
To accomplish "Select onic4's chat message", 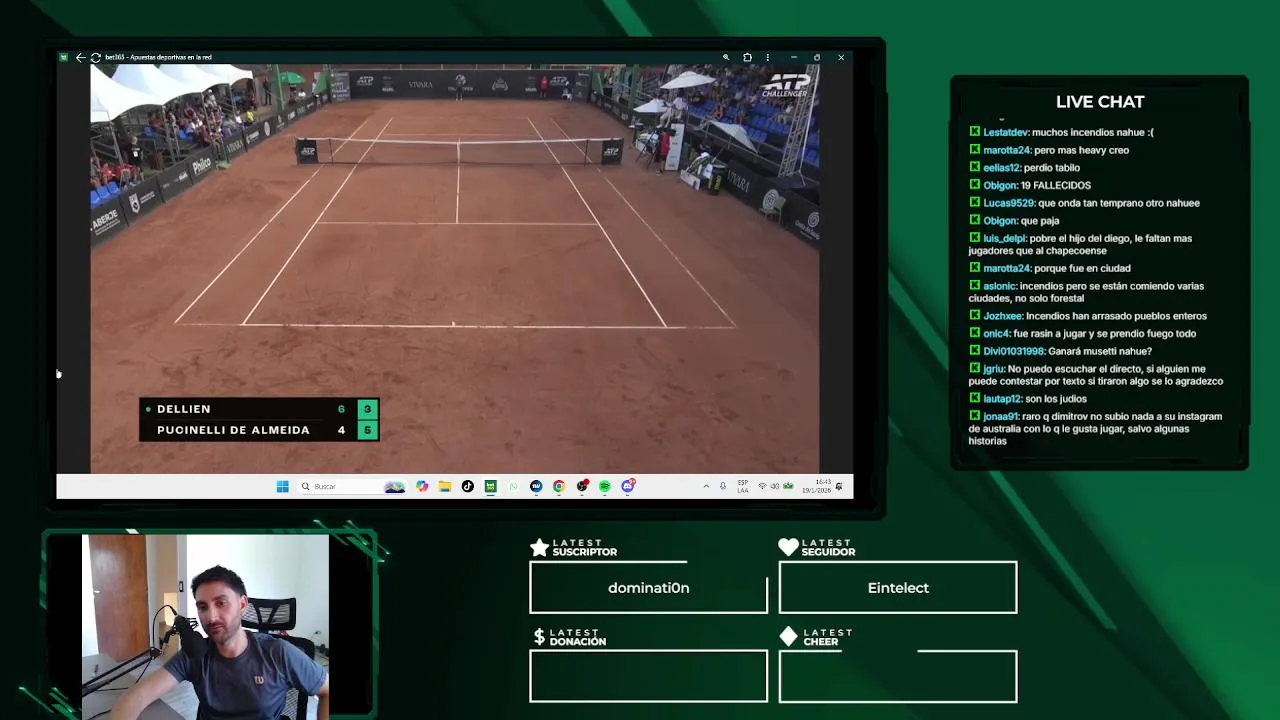I will tap(1083, 333).
